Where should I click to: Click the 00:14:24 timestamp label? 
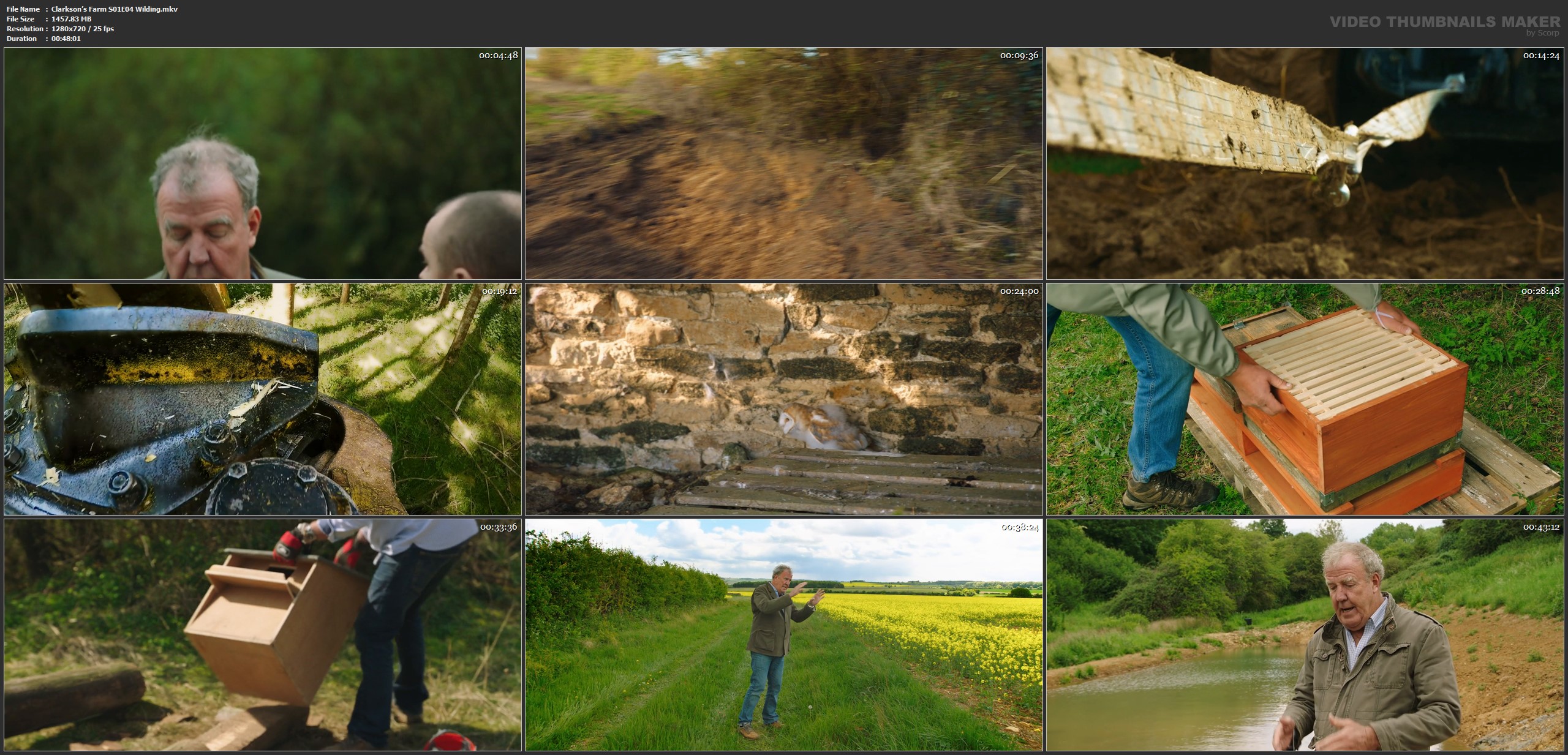point(1541,56)
